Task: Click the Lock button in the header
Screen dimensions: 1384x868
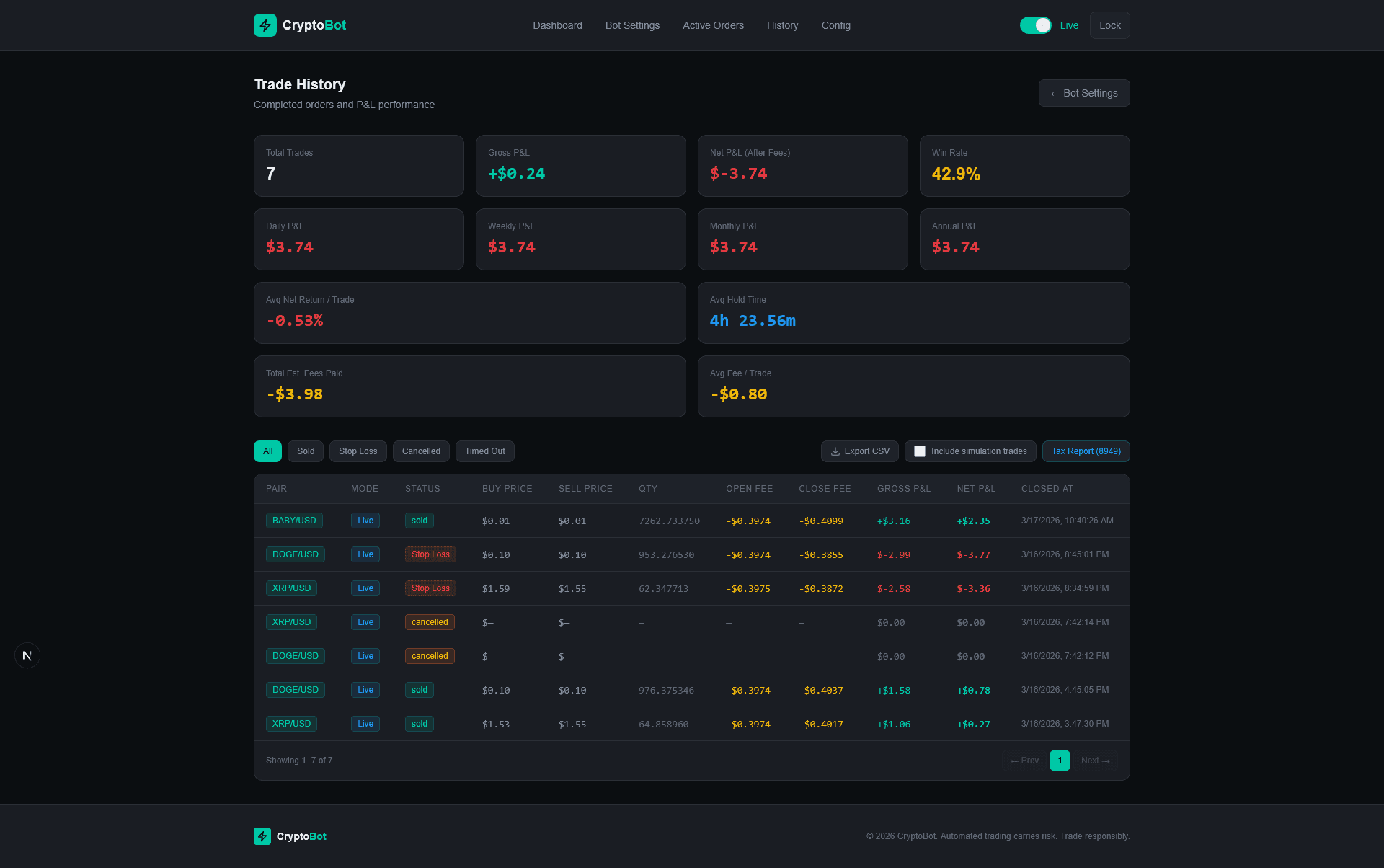Action: click(x=1109, y=25)
